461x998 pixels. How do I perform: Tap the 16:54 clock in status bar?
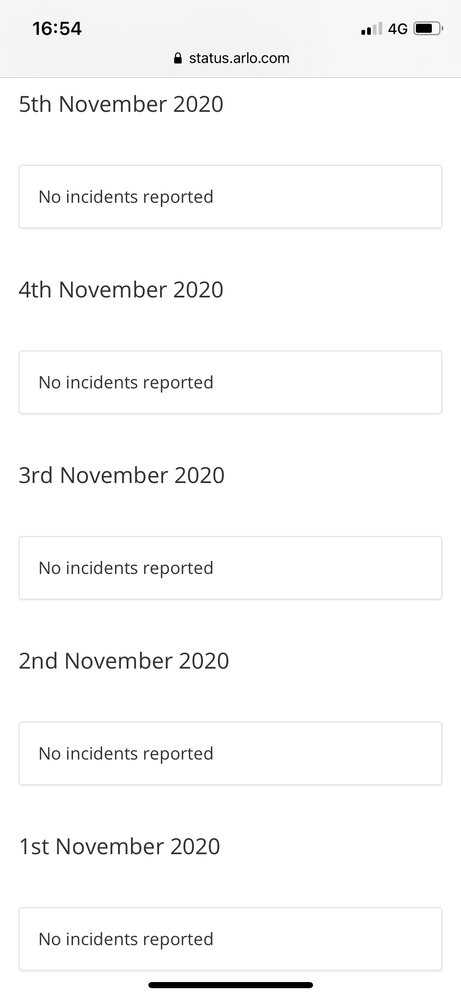[57, 29]
